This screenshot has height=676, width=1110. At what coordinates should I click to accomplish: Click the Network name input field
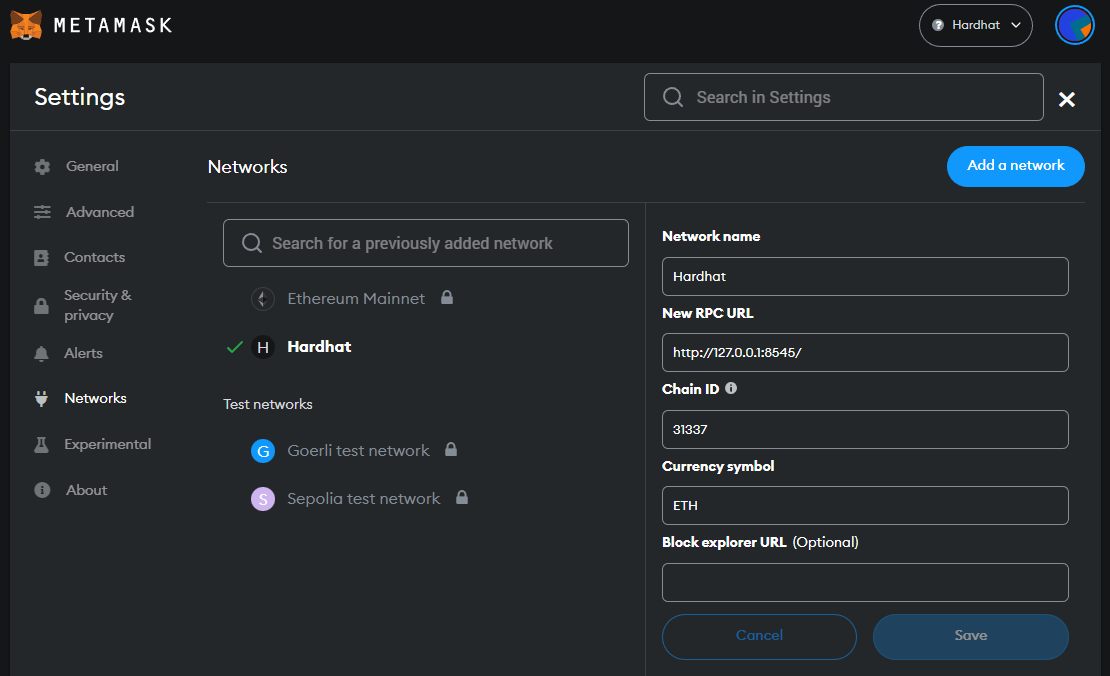click(x=865, y=276)
